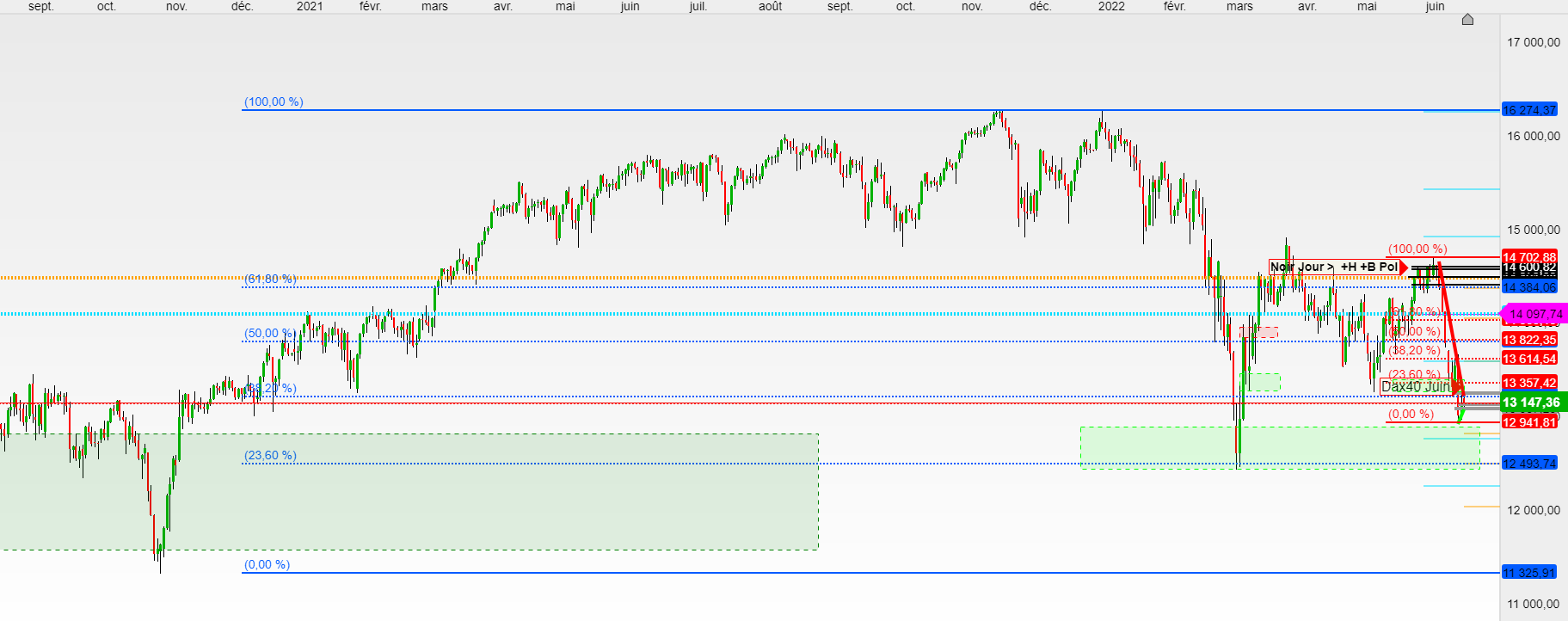Screen dimensions: 1568x621
Task: Select the Dax40 Juin annotation label
Action: pos(1416,387)
